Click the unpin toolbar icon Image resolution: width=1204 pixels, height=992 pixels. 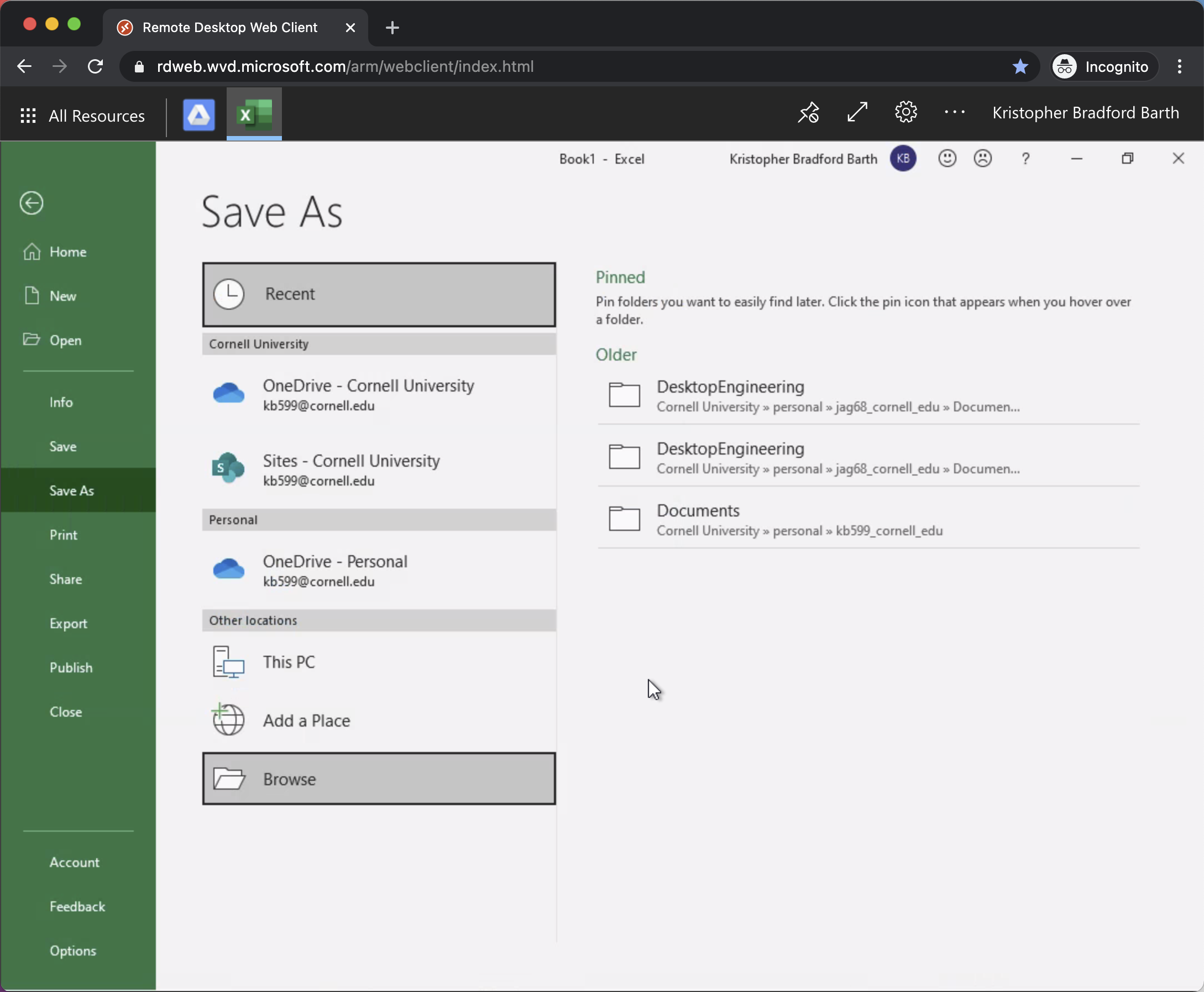coord(809,113)
